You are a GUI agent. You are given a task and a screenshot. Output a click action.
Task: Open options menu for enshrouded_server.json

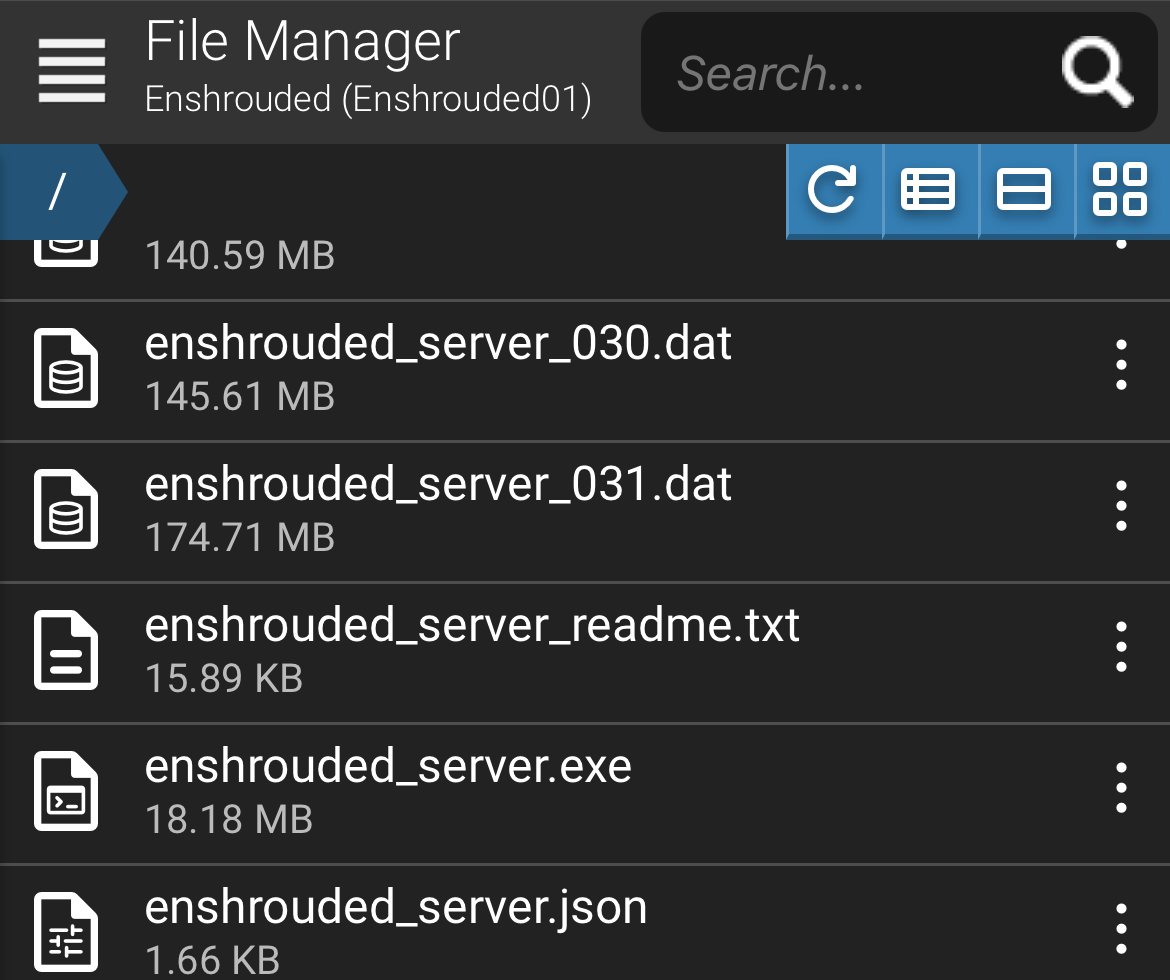pyautogui.click(x=1121, y=929)
